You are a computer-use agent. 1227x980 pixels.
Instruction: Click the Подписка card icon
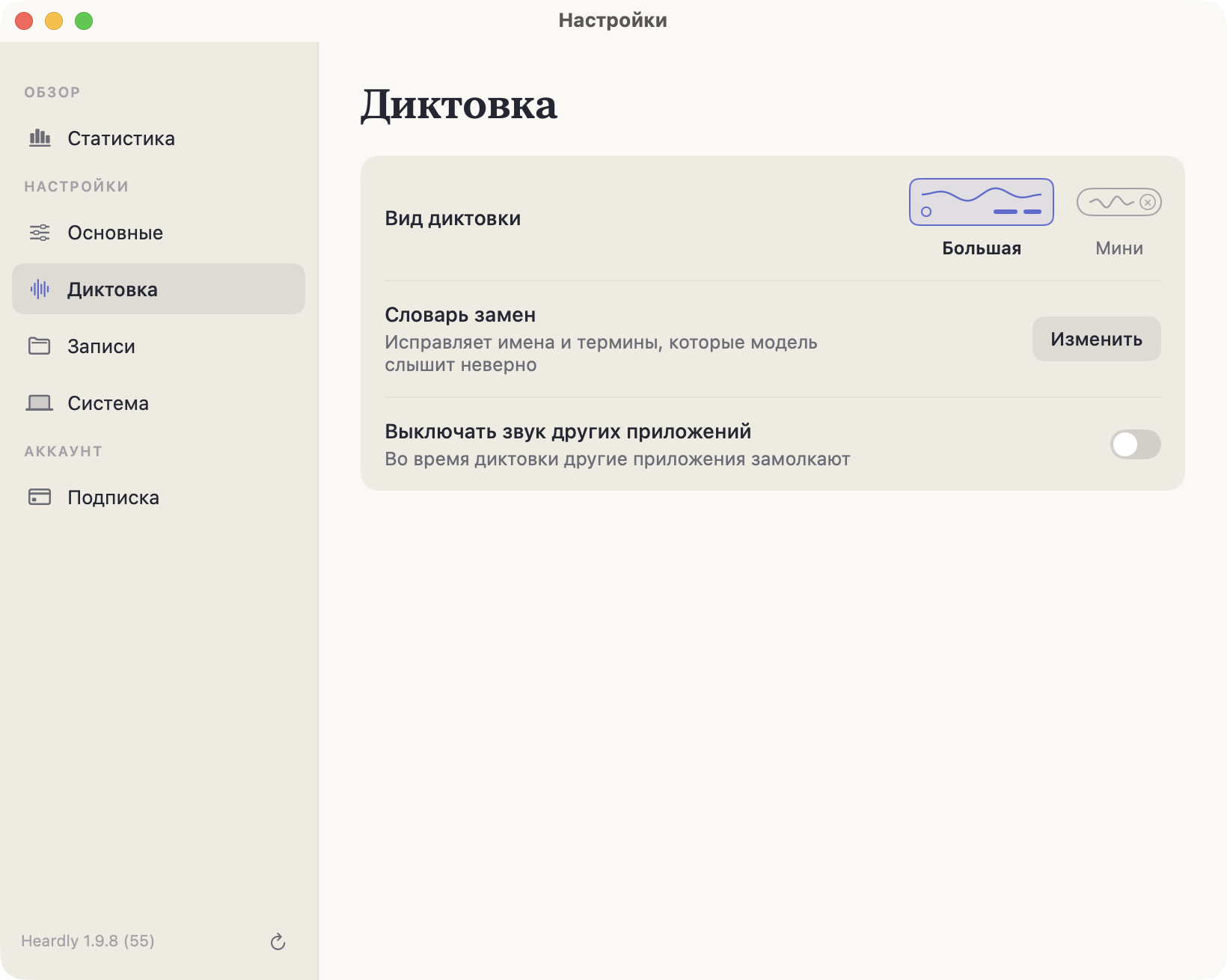click(40, 497)
